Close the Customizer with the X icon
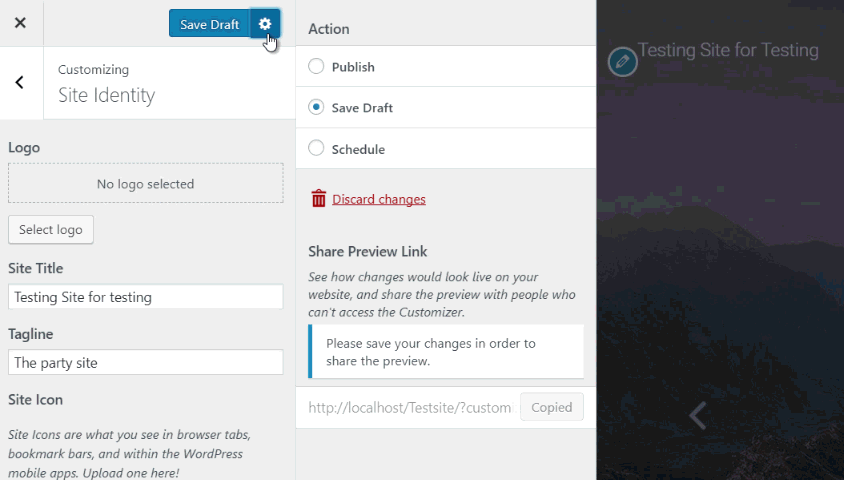Viewport: 844px width, 480px height. tap(20, 23)
